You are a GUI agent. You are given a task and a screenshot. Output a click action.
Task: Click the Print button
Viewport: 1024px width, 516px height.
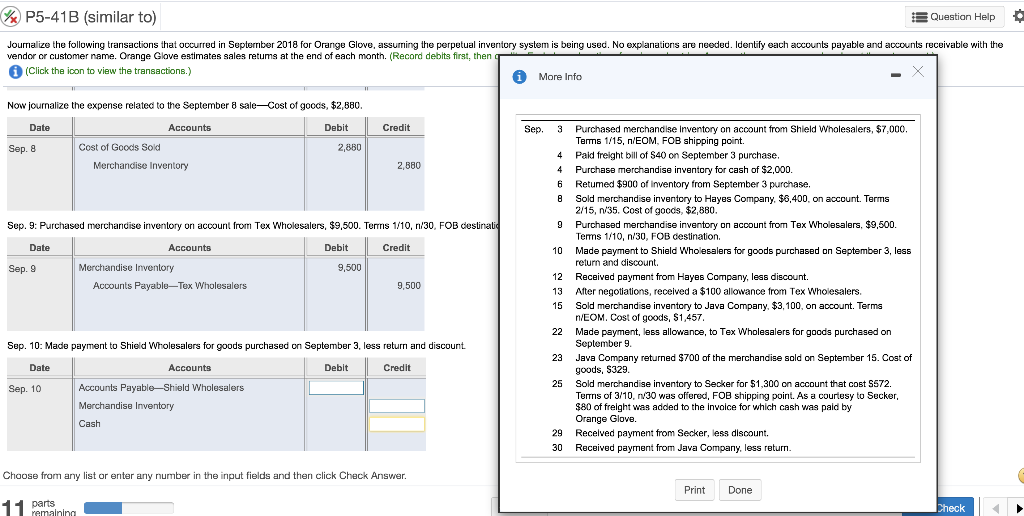694,490
